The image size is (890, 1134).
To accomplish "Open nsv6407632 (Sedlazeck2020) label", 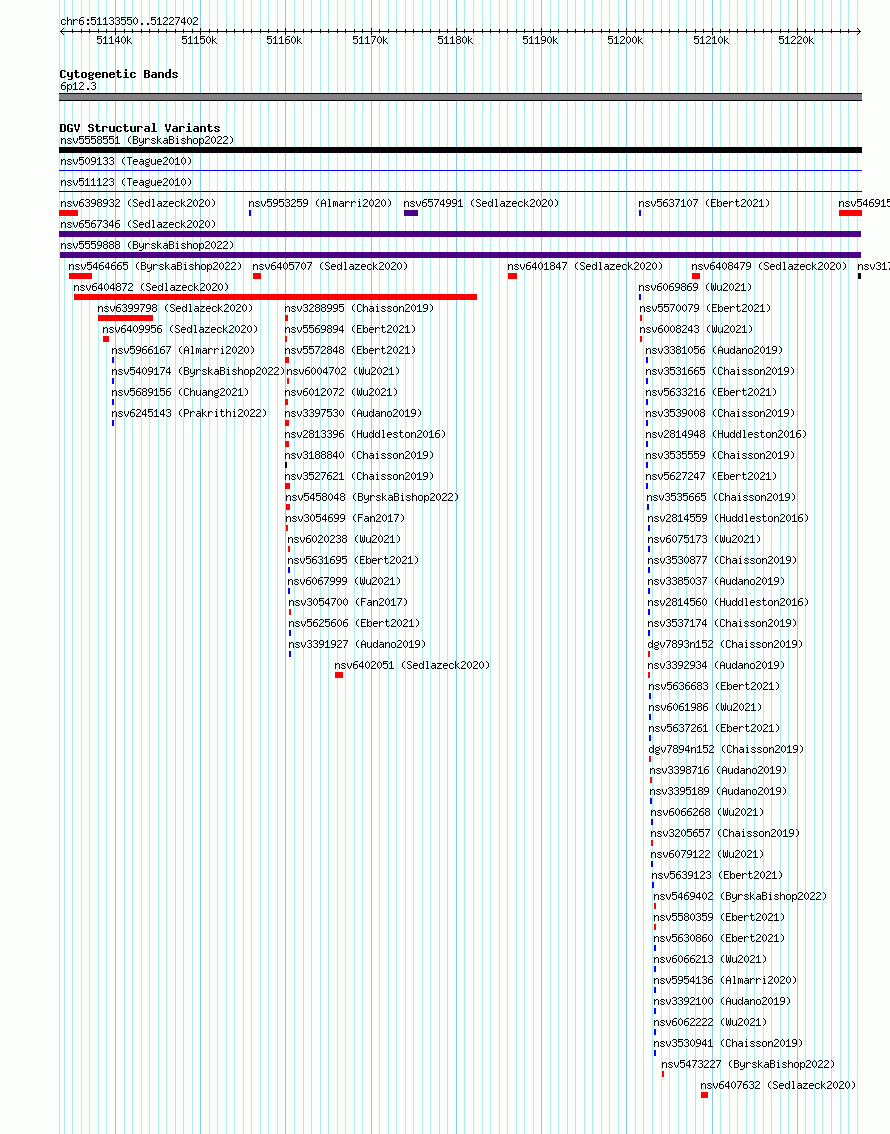I will click(x=779, y=1085).
